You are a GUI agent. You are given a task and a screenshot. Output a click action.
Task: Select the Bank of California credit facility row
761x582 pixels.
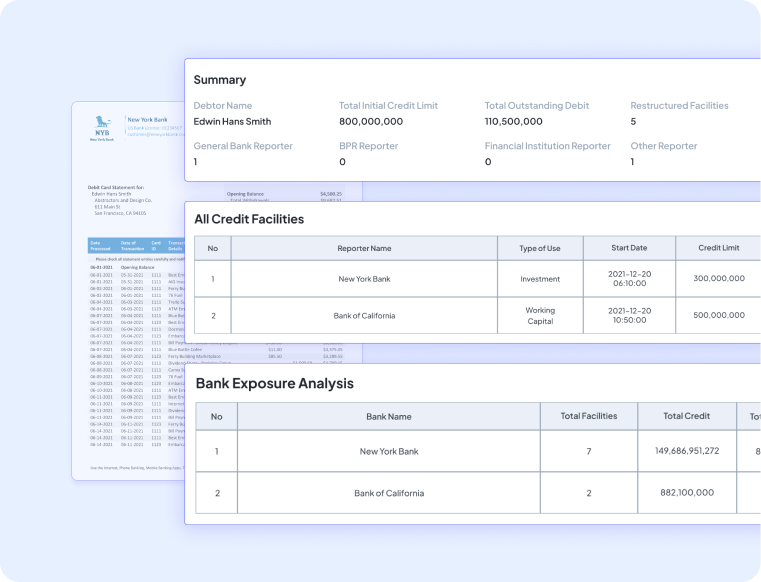[364, 316]
